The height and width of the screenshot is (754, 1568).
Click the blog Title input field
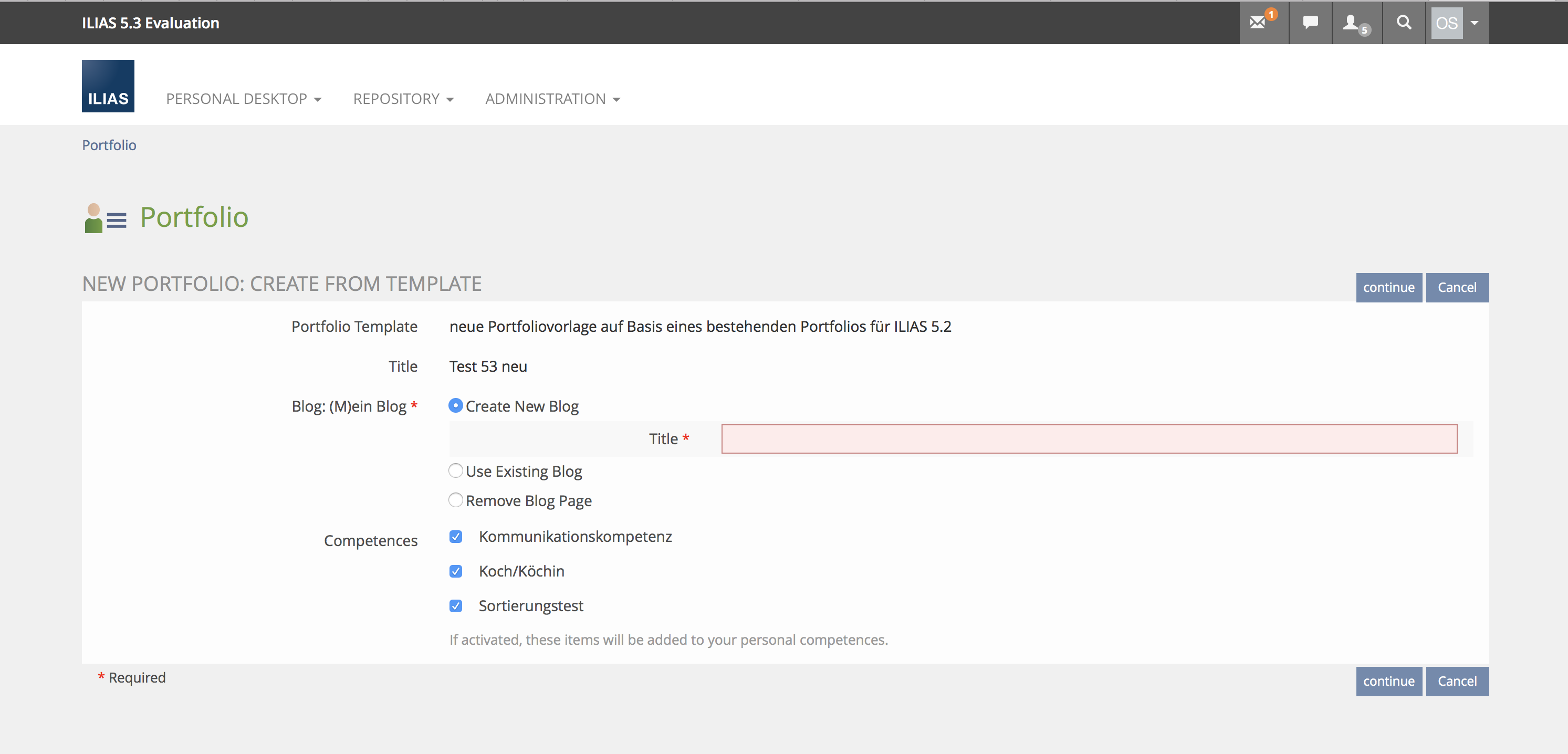pos(1089,439)
